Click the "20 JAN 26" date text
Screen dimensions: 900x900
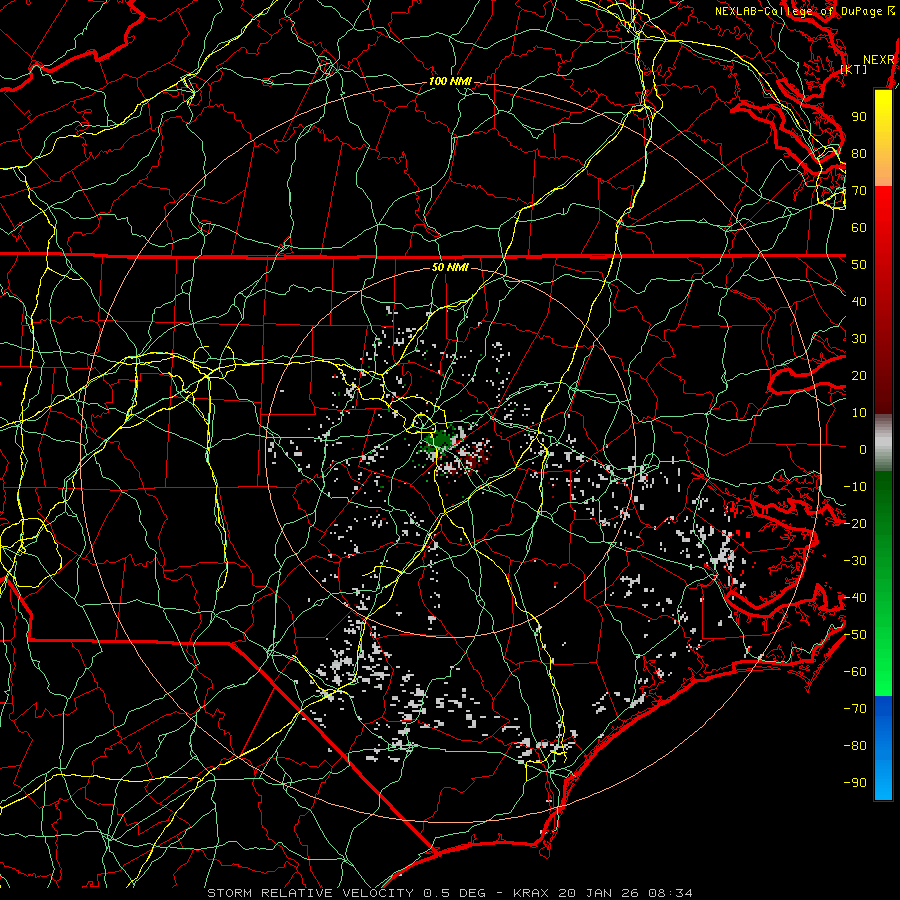(x=599, y=893)
